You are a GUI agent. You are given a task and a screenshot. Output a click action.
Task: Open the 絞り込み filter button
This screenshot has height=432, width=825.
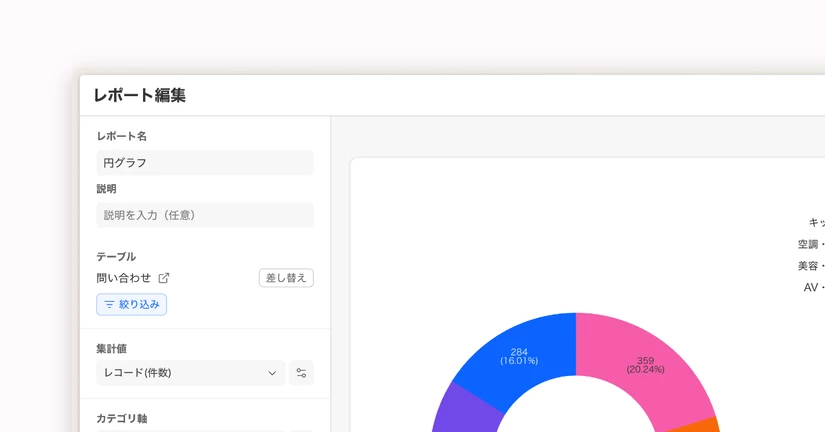tap(132, 305)
